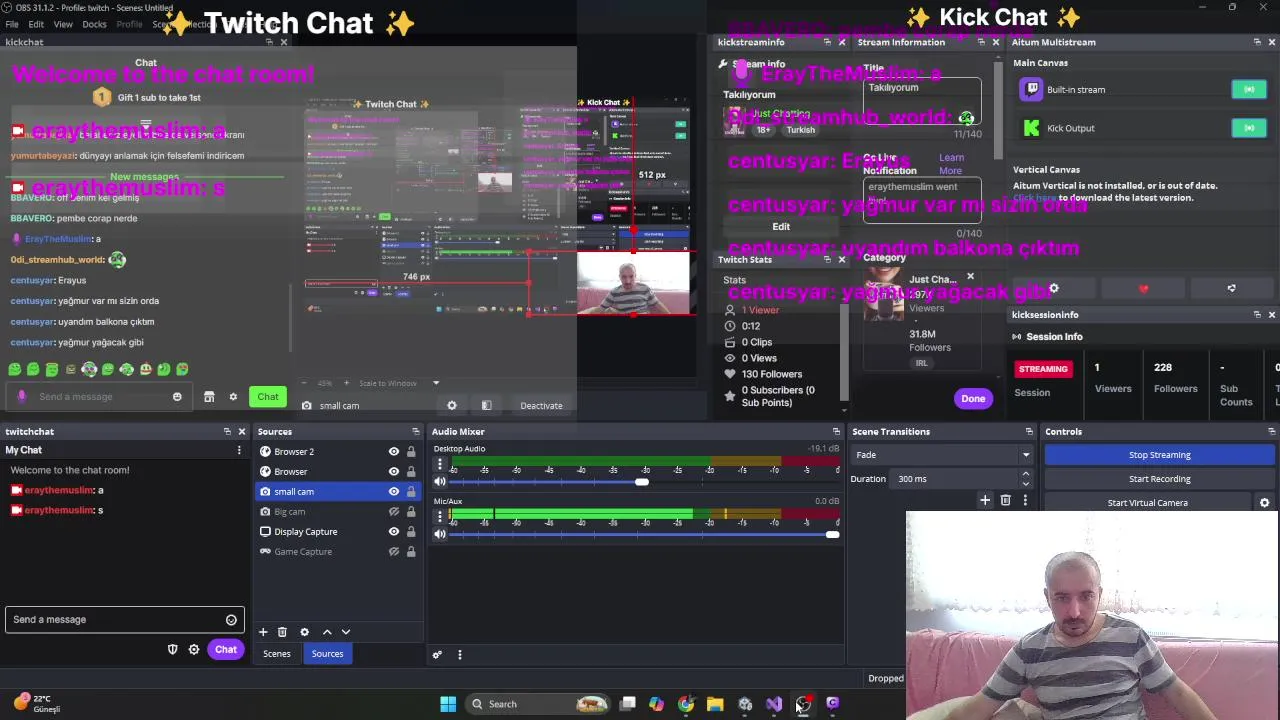Toggle the Kick Output stream
The width and height of the screenshot is (1280, 720).
pyautogui.click(x=1249, y=128)
